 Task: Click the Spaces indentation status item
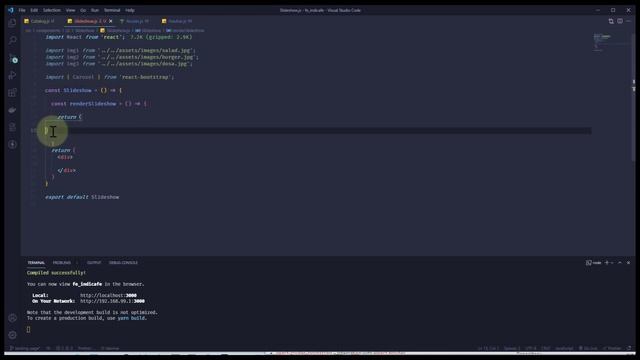coord(512,349)
